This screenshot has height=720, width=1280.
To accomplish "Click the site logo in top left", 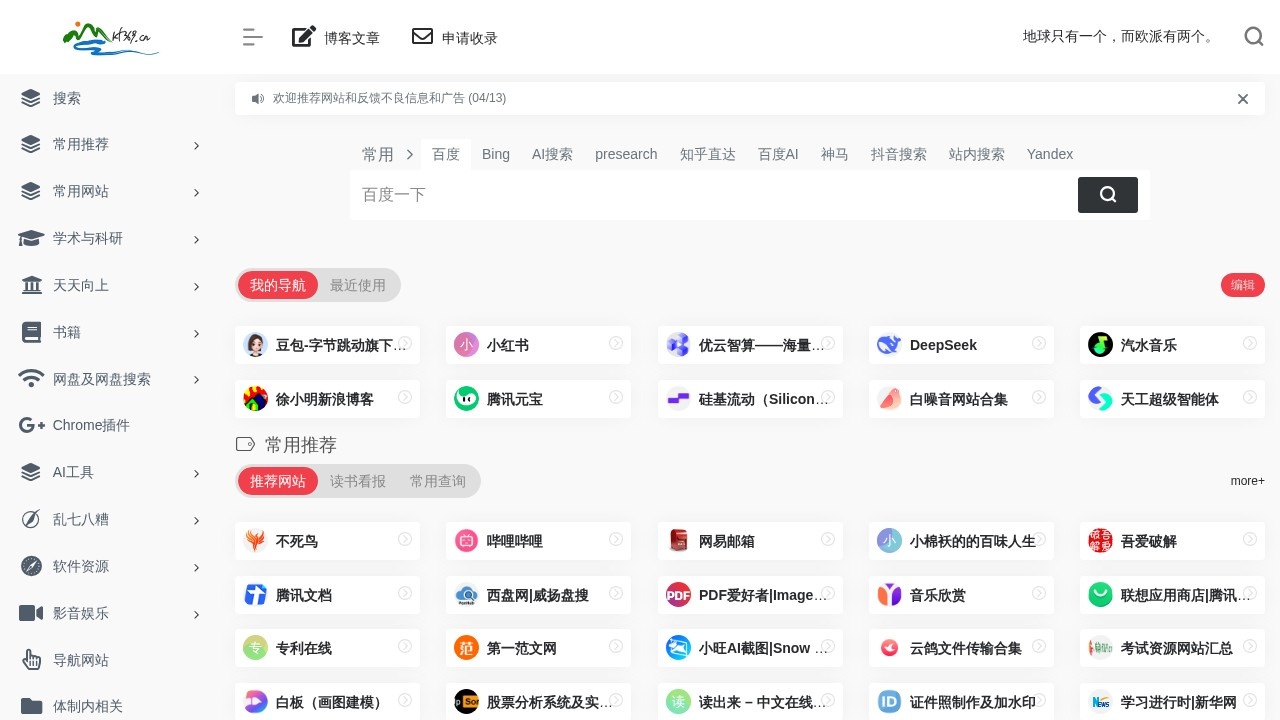I will click(110, 37).
